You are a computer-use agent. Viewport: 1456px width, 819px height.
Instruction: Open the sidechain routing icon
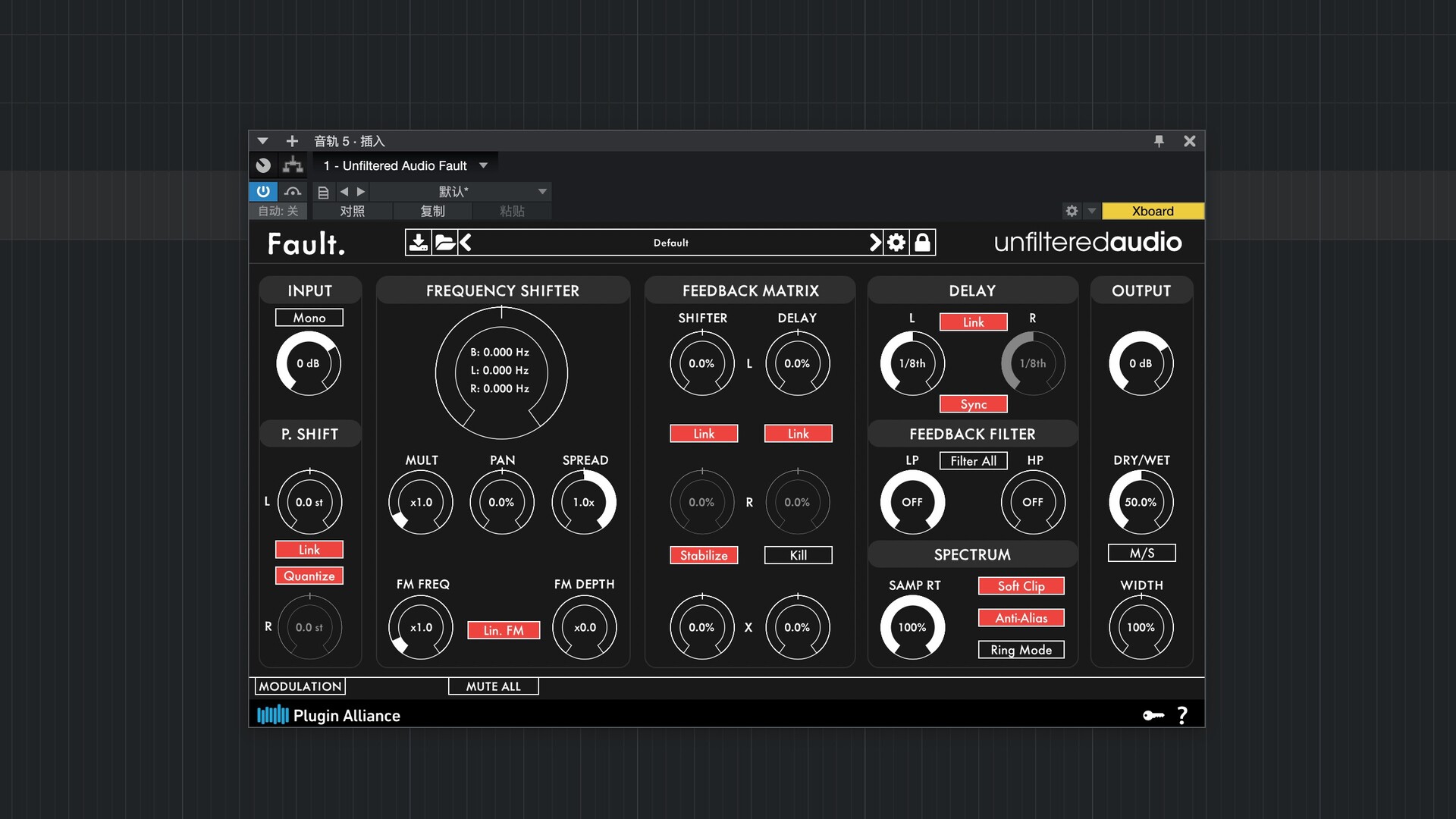pos(293,165)
